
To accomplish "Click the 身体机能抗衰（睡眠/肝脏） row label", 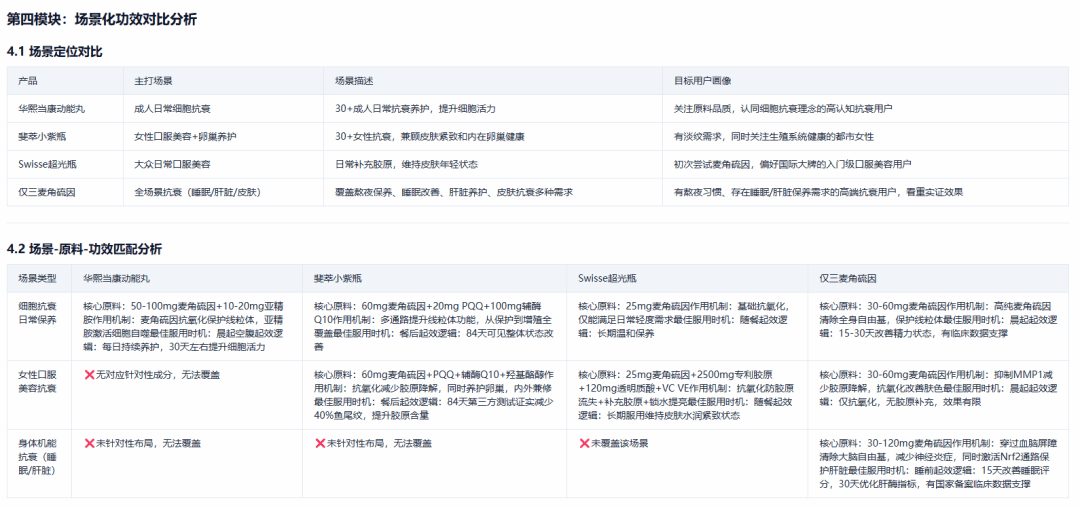I will (x=38, y=457).
